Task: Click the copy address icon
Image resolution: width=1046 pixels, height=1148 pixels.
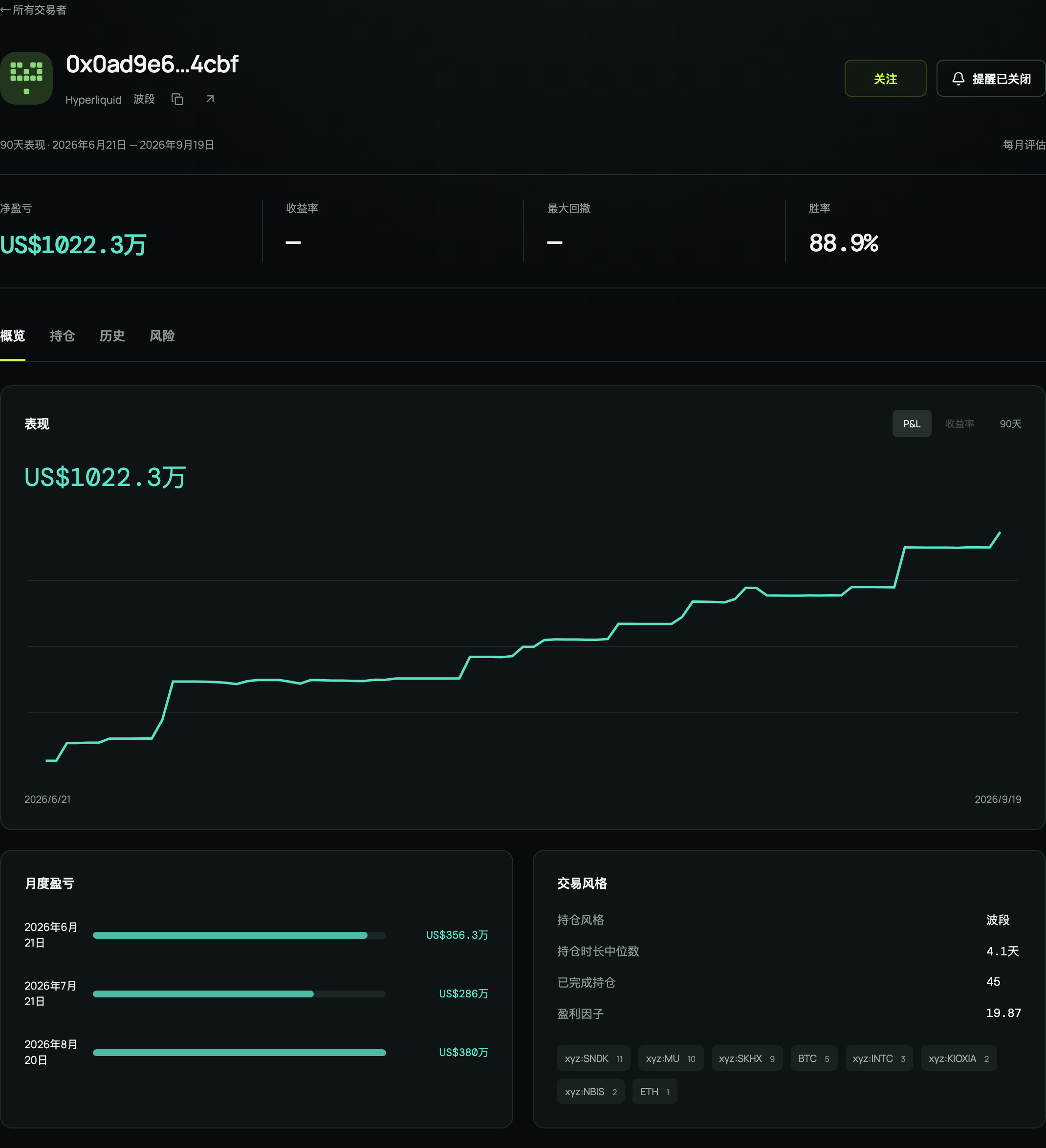Action: [177, 99]
